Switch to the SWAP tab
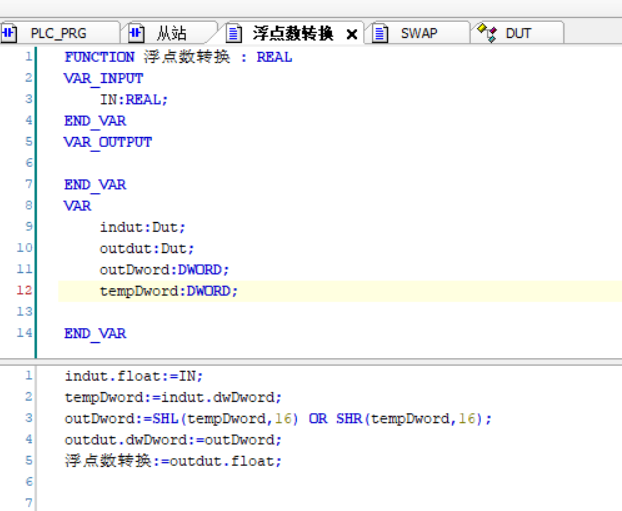This screenshot has width=622, height=511. pos(419,33)
